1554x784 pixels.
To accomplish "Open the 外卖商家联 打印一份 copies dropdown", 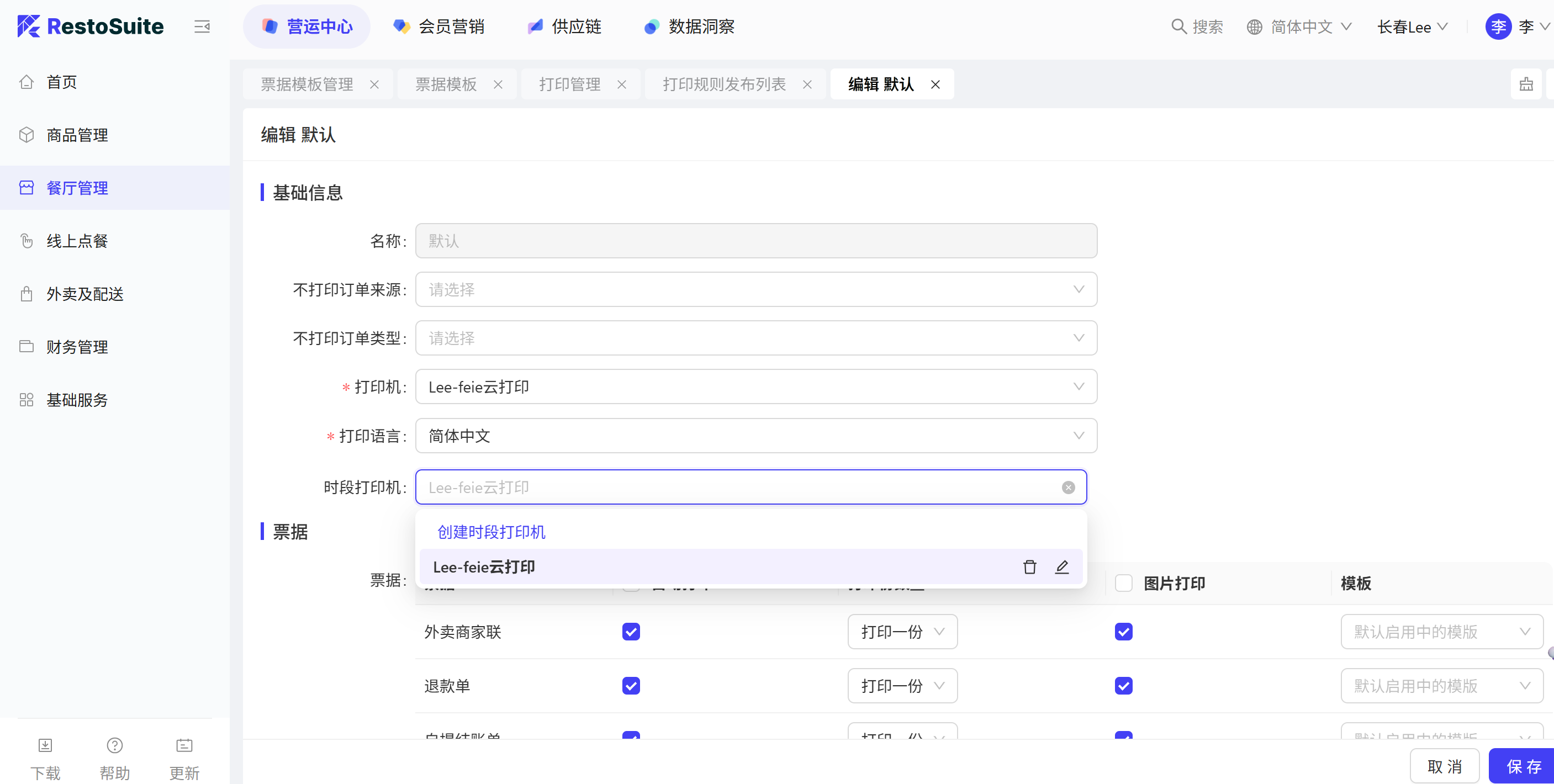I will coord(902,632).
